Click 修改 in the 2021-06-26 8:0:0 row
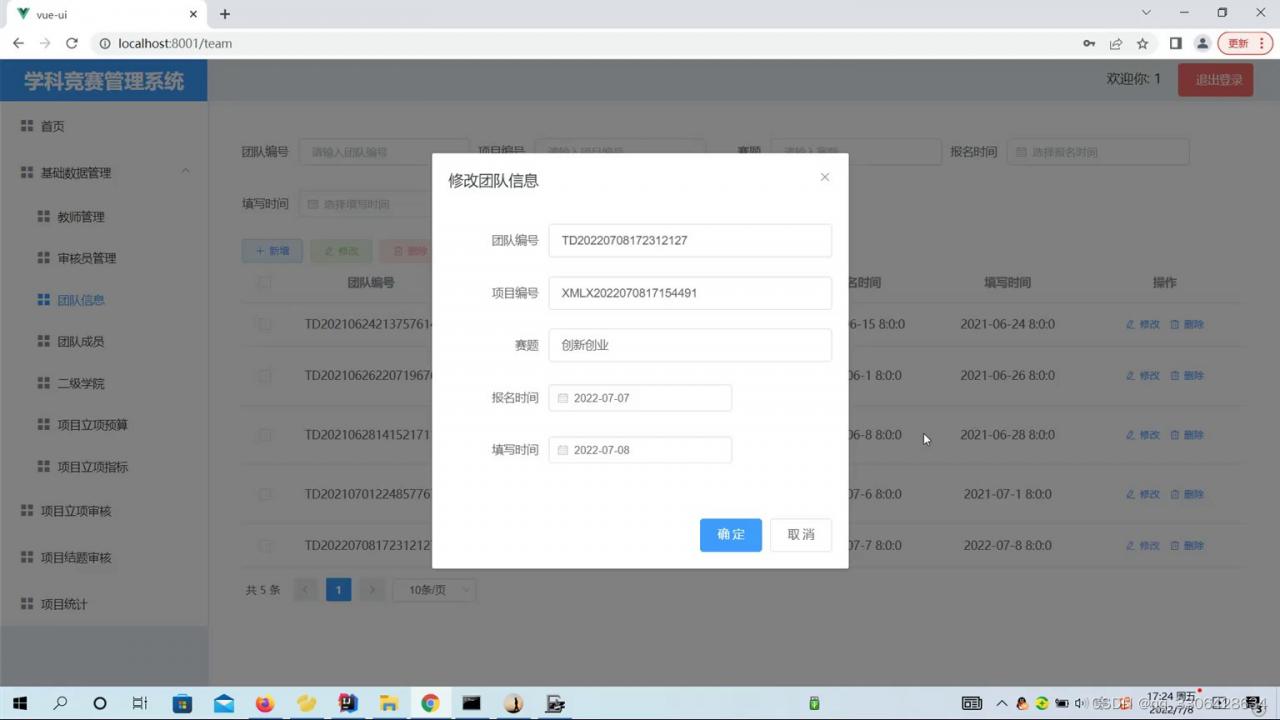 coord(1143,376)
